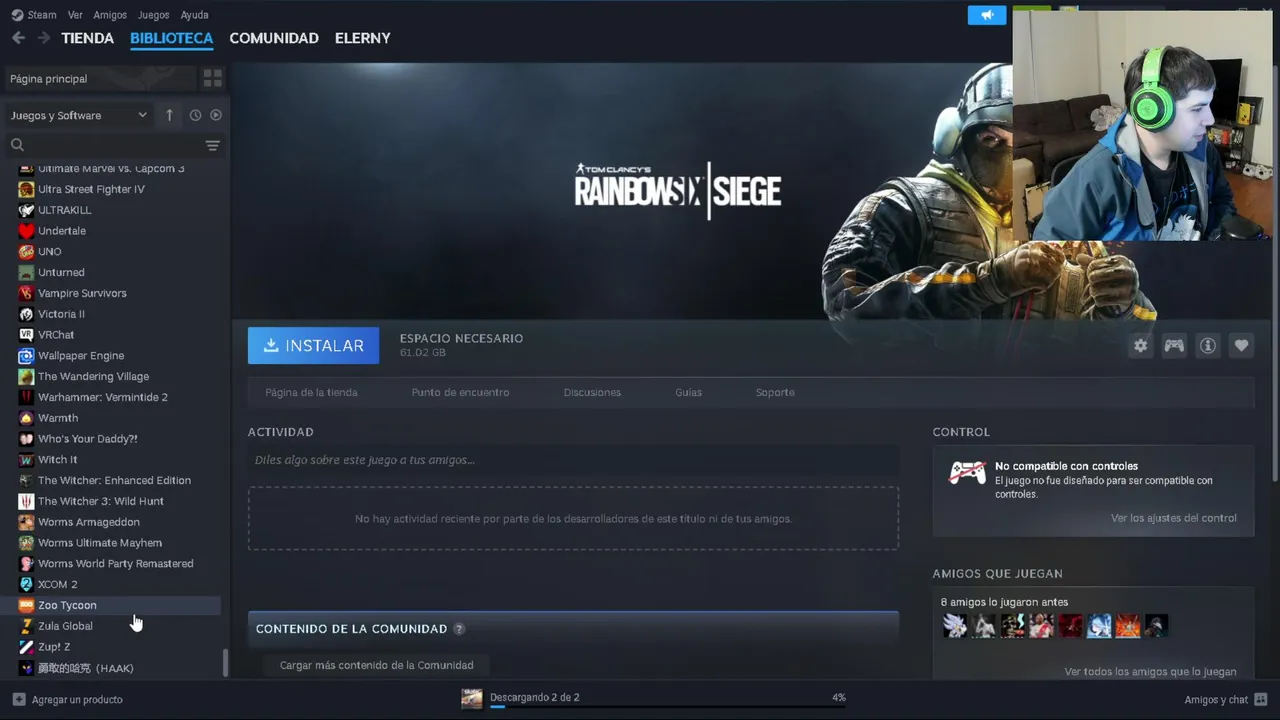Add Rainbow Six Siege to favorites heart
This screenshot has width=1280, height=720.
[x=1241, y=345]
